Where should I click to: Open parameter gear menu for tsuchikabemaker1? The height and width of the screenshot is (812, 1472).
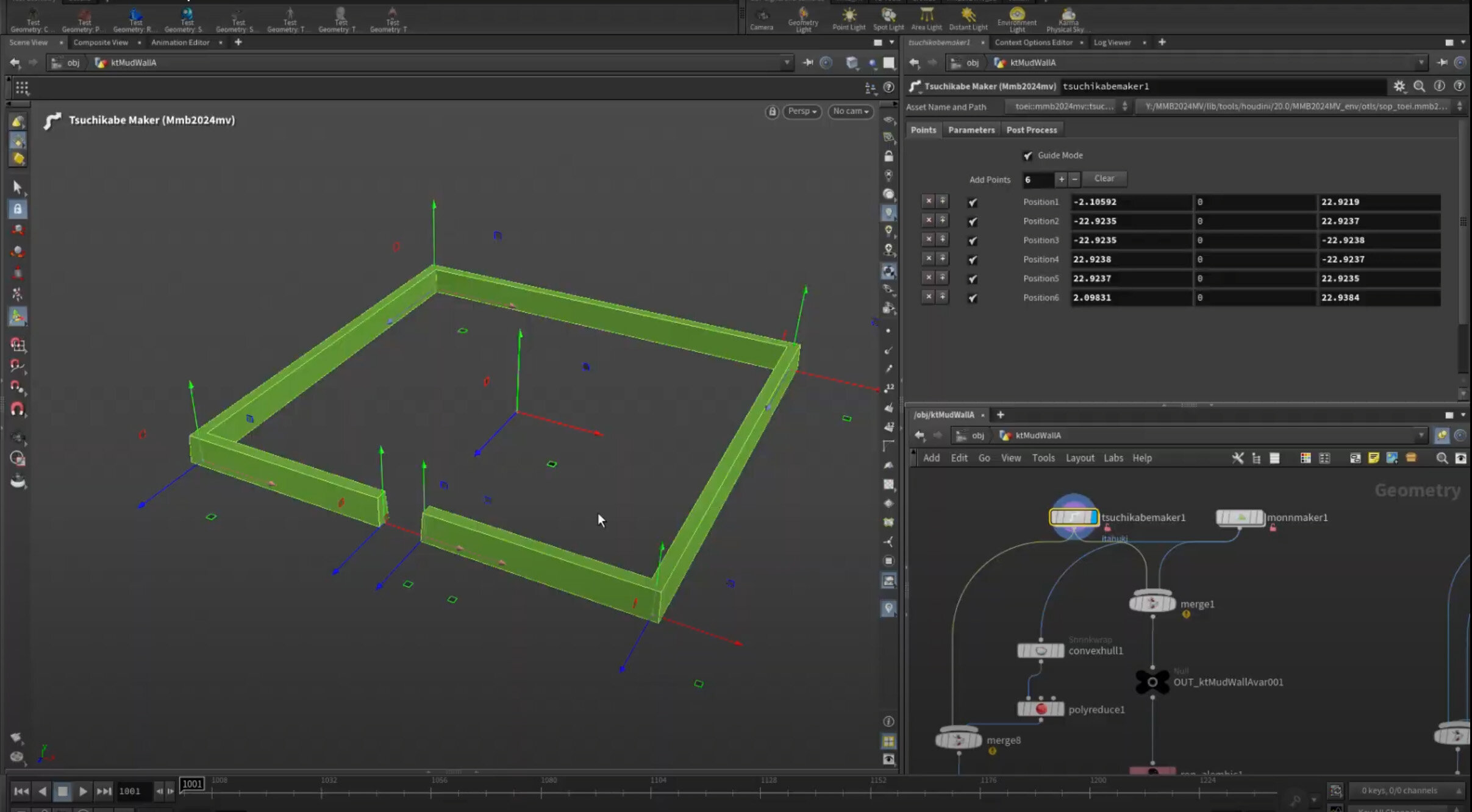tap(1399, 87)
